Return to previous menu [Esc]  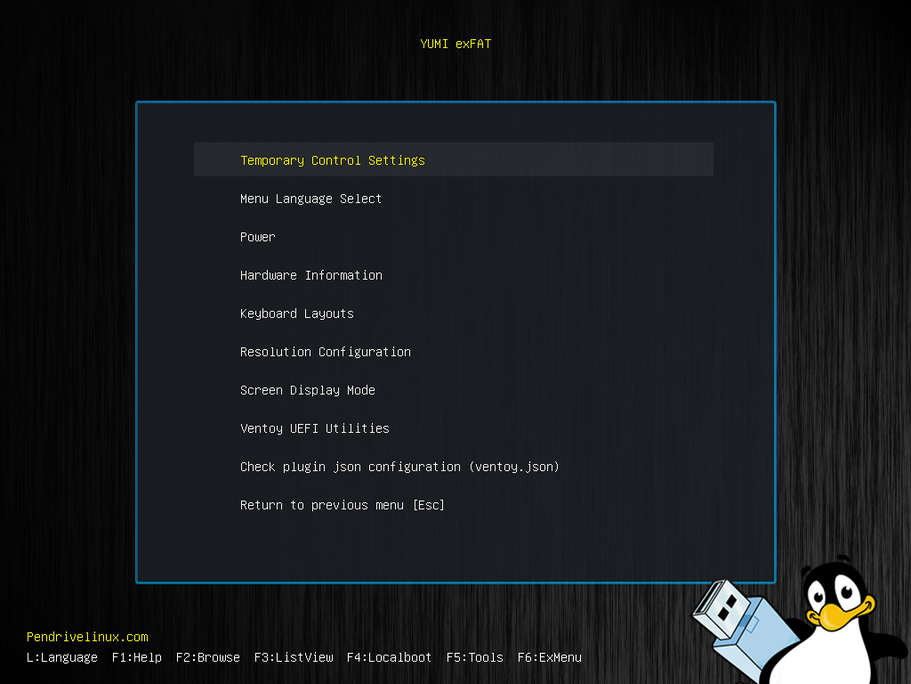[x=342, y=505]
